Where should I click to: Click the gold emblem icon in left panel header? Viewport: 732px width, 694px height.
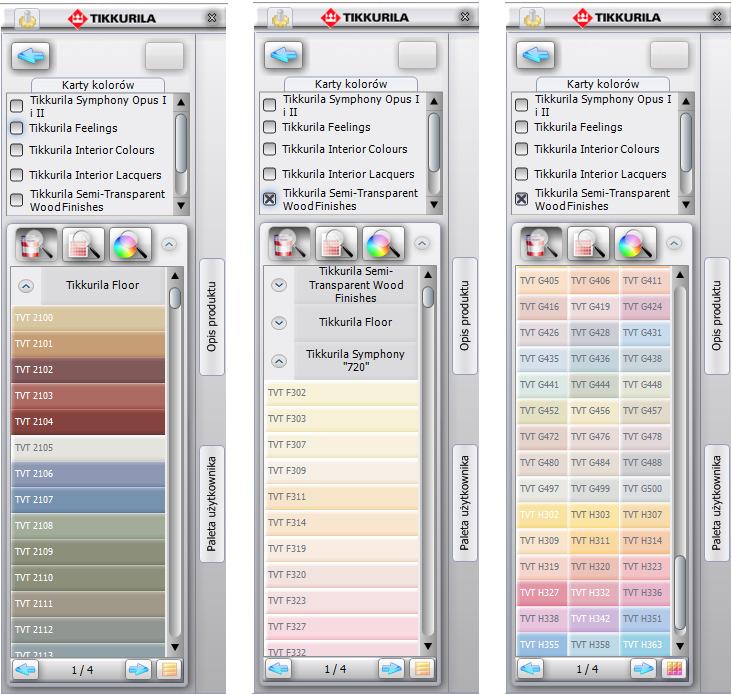point(28,19)
